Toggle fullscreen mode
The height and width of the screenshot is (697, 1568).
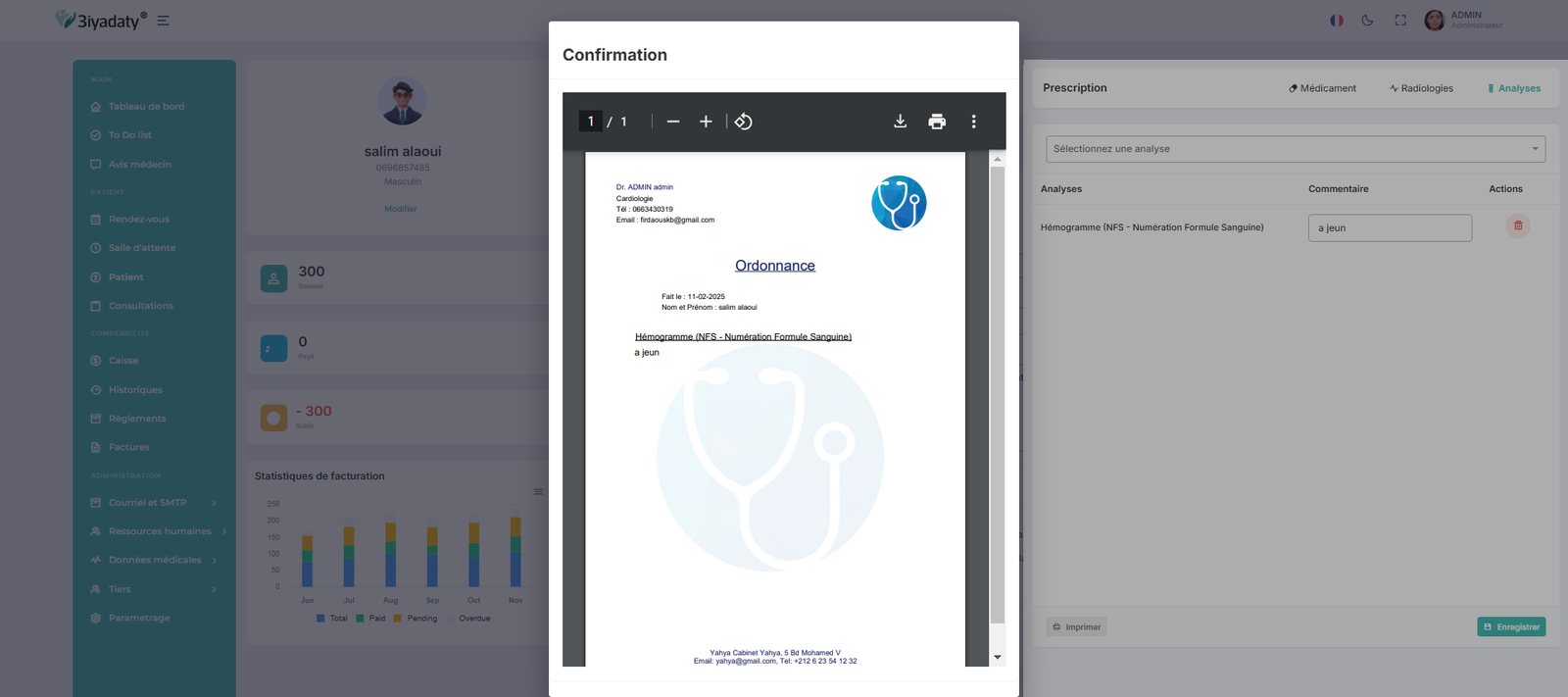[x=1400, y=21]
